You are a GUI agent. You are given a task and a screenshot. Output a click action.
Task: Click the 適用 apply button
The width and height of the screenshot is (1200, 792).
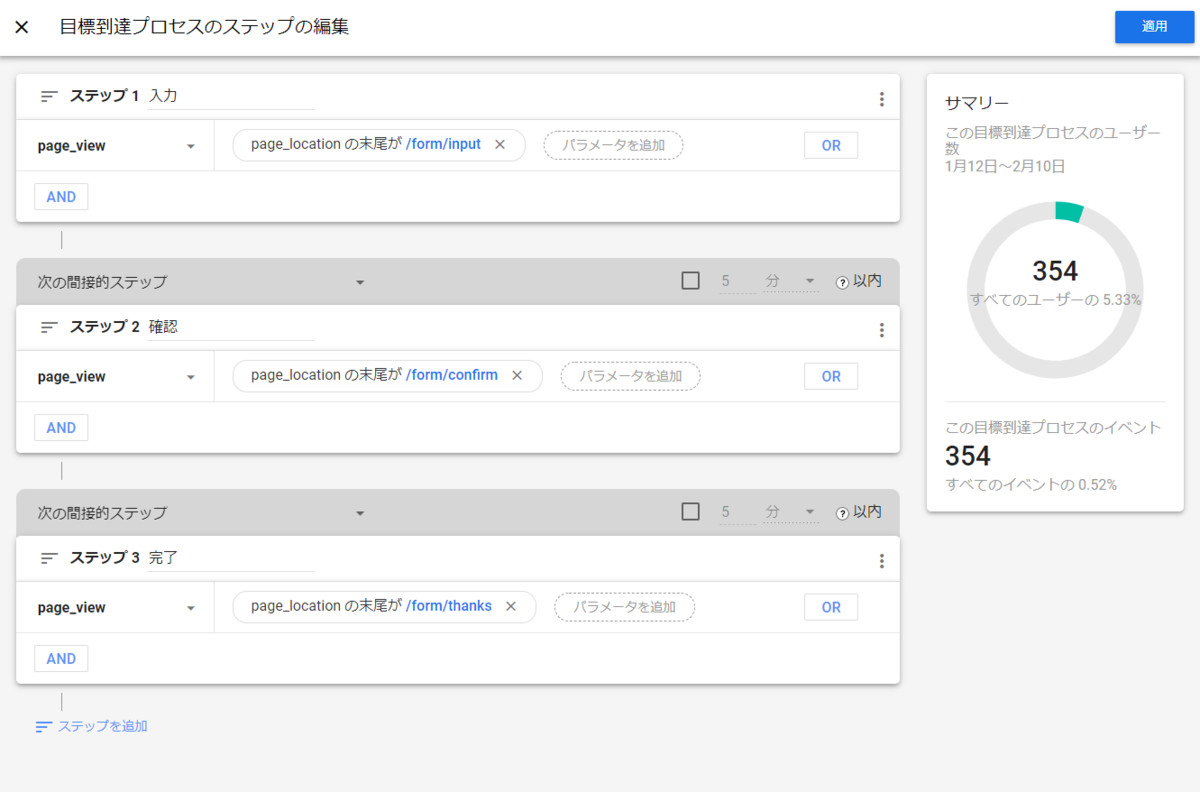point(1154,27)
